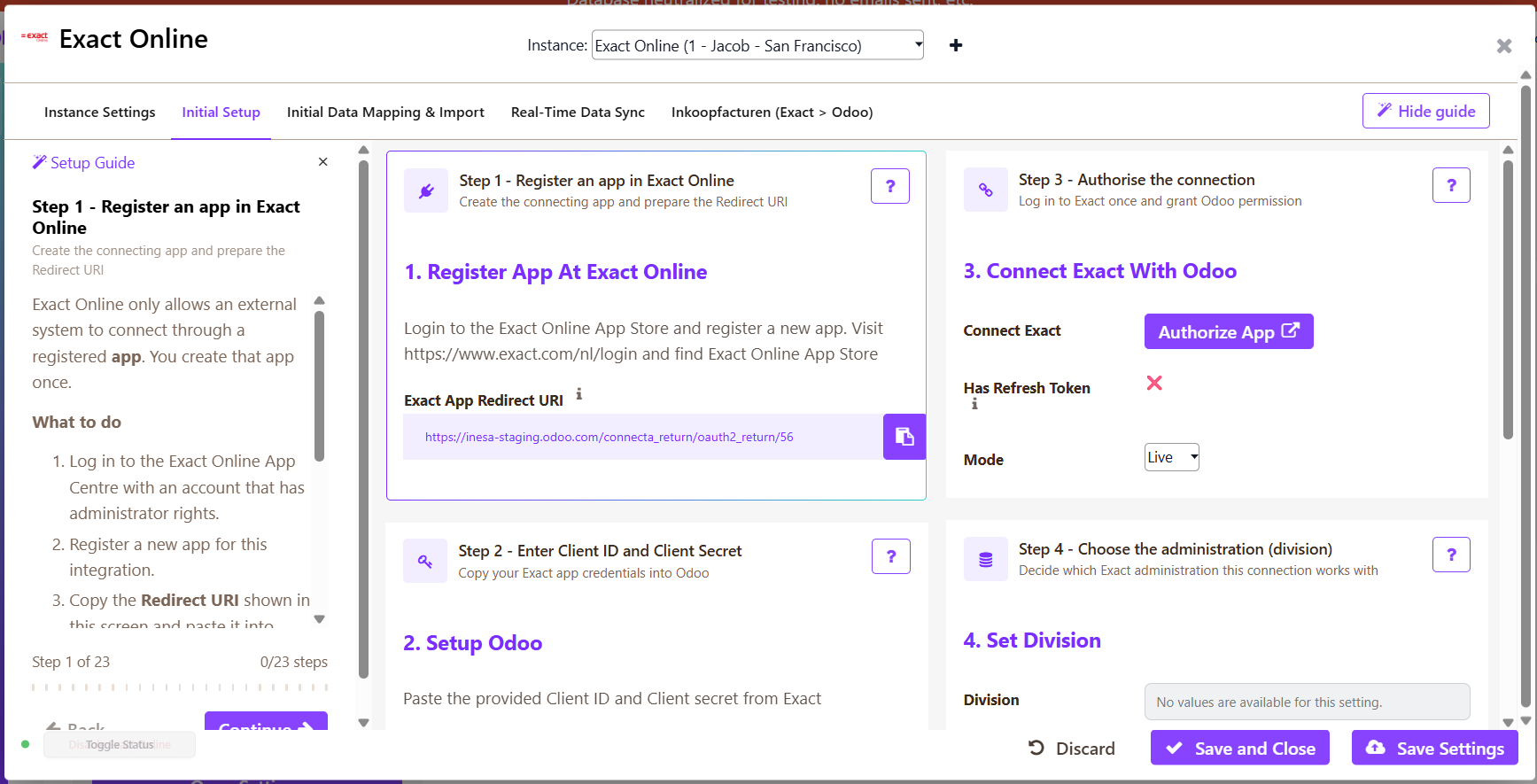Copy the Redirect URI to clipboard
Screen dimensions: 1537x784
(x=904, y=437)
